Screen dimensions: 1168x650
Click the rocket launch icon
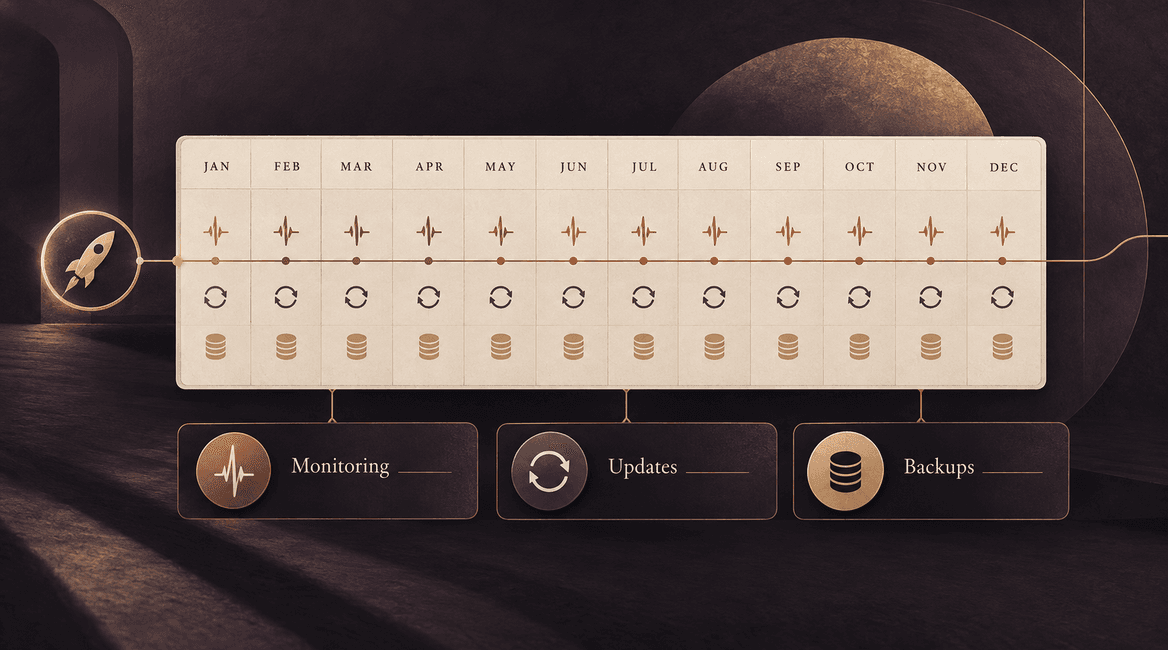pos(90,261)
